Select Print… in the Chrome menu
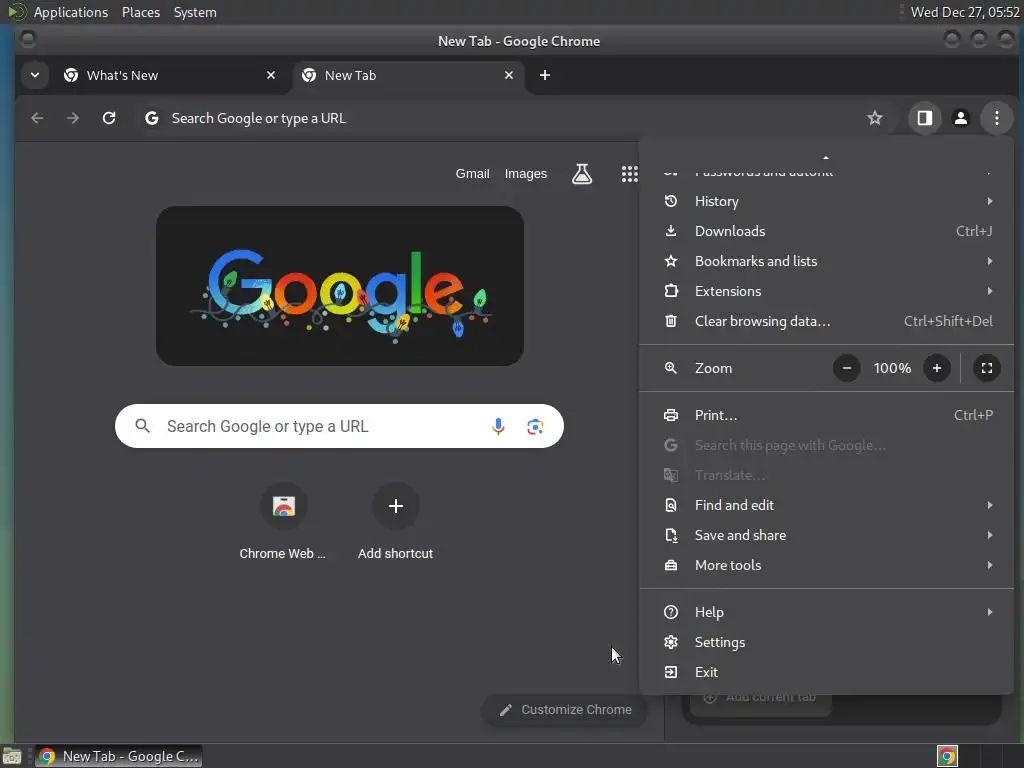The image size is (1024, 768). (x=826, y=415)
